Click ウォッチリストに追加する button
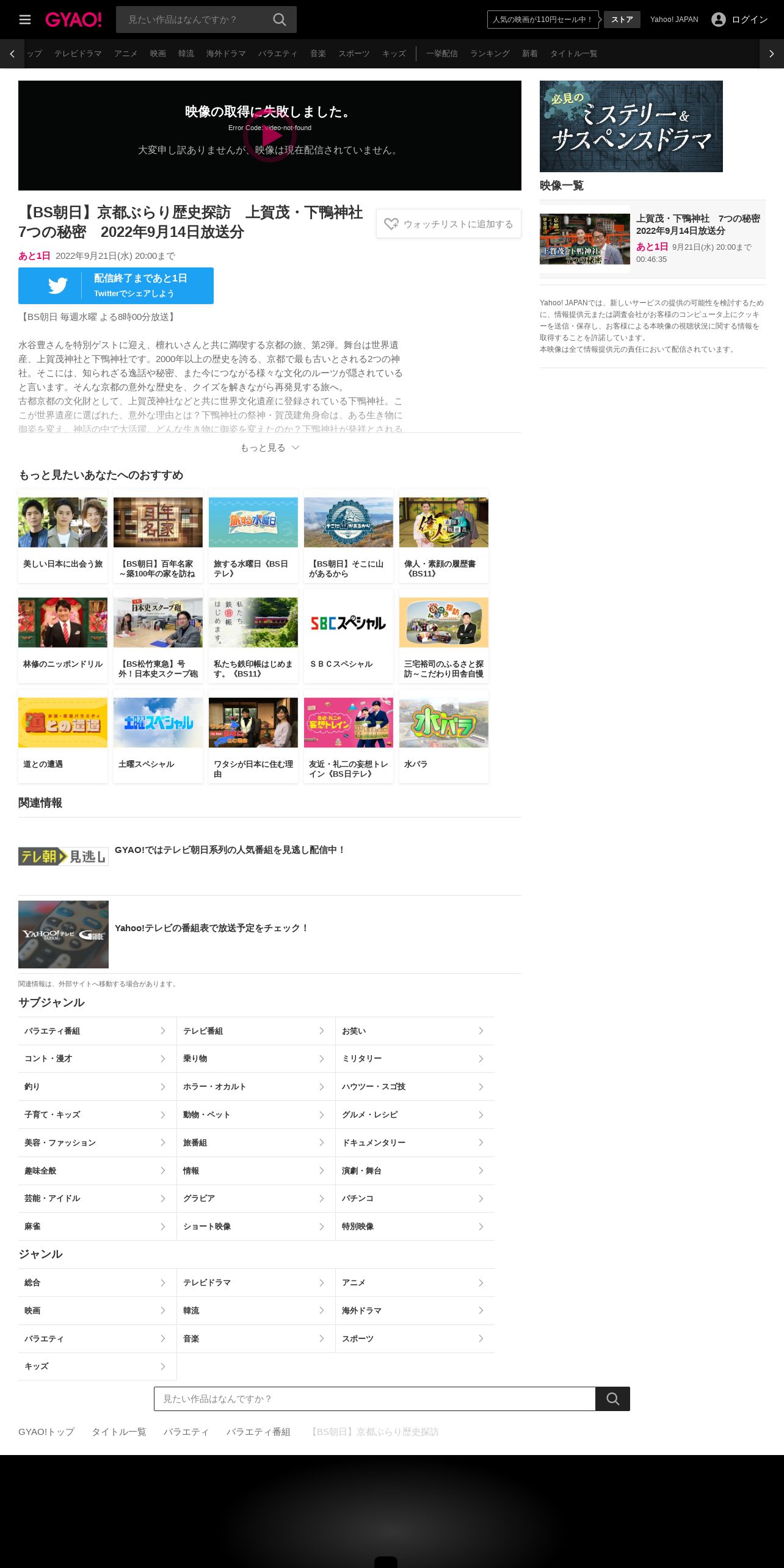The height and width of the screenshot is (1568, 784). (x=449, y=224)
